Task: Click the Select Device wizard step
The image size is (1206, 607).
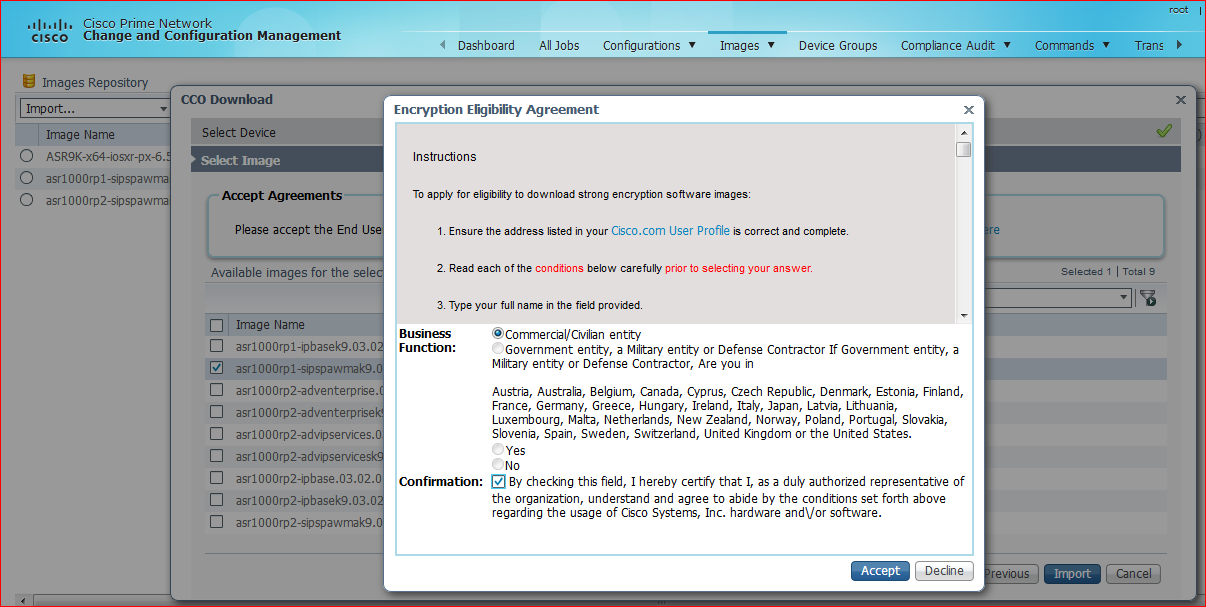Action: [x=238, y=132]
